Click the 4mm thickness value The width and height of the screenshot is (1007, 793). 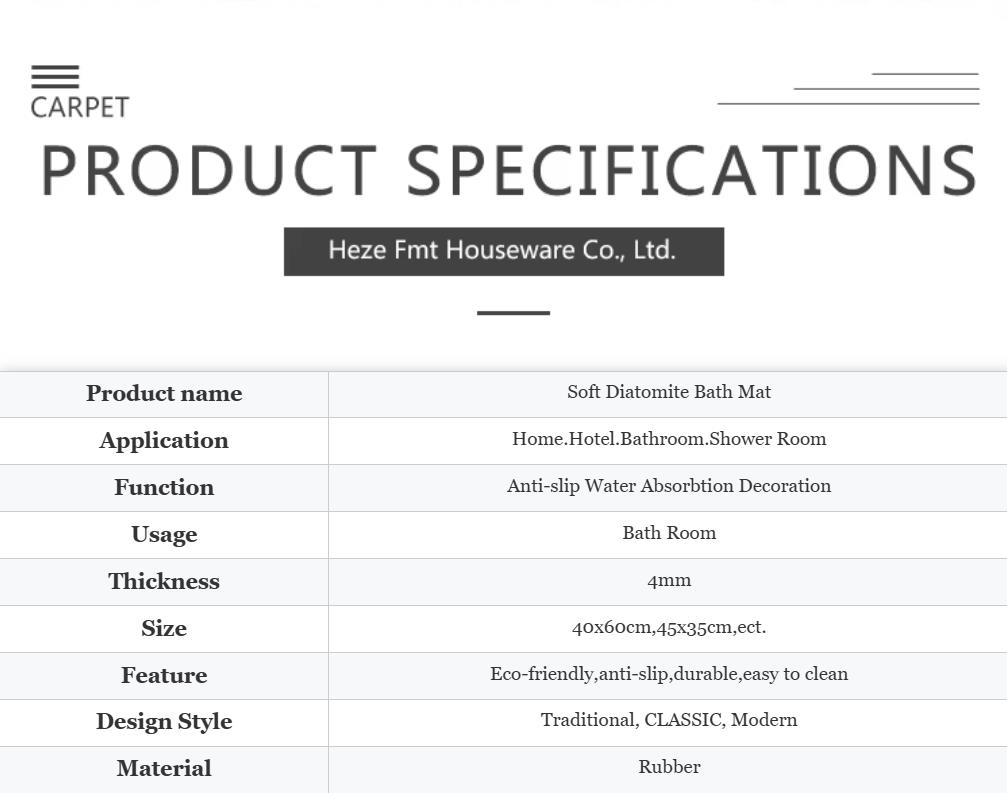(669, 580)
